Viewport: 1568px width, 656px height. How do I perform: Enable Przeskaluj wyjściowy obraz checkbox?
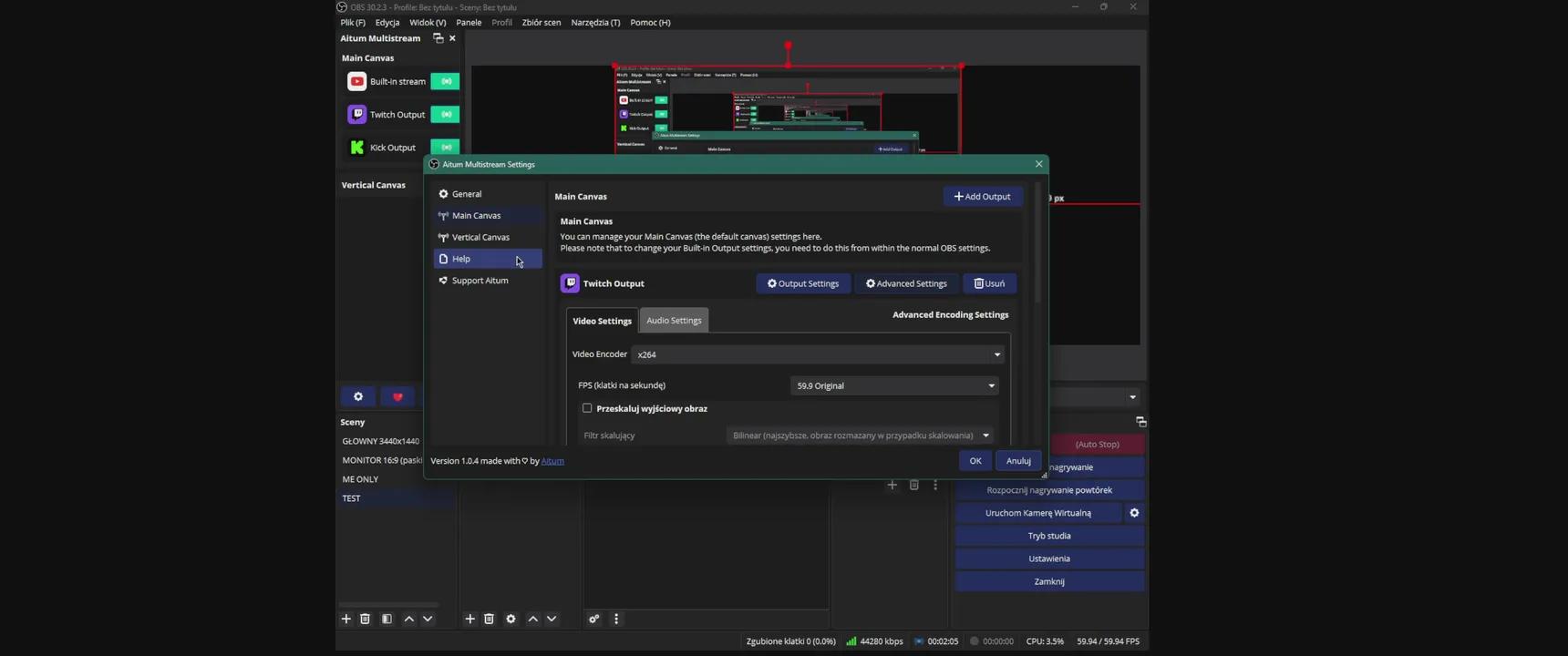pos(587,408)
